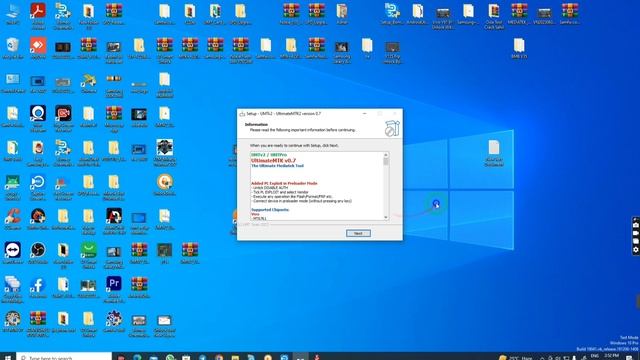
Task: Select the TeamViewer desktop shortcut
Action: [x=12, y=253]
